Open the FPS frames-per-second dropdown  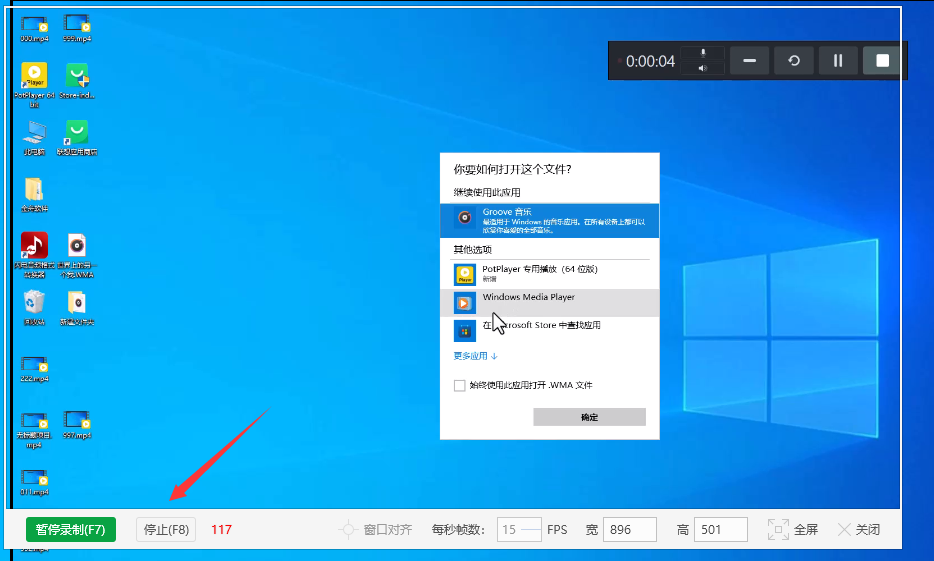[x=520, y=530]
